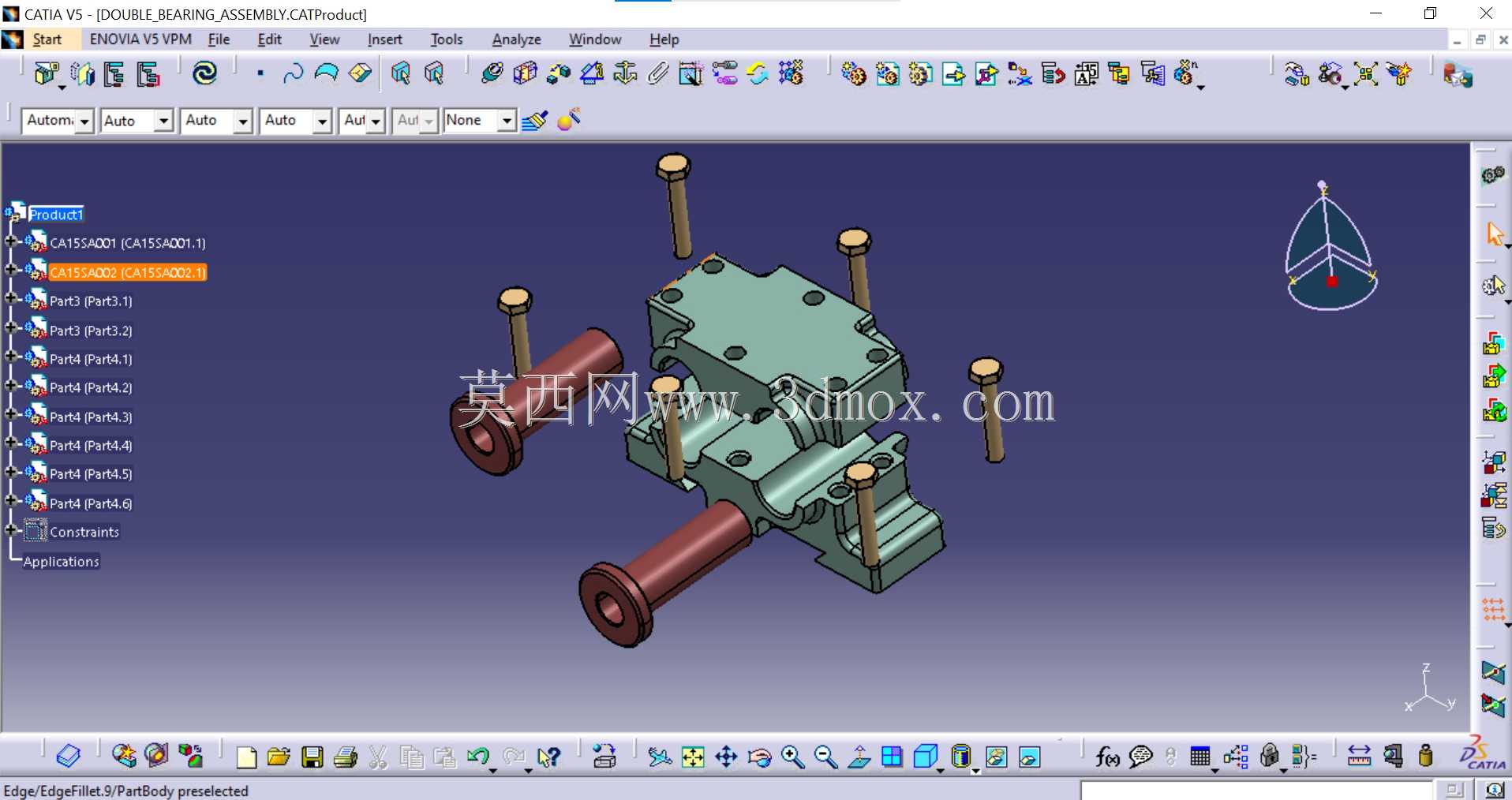Click the Undo arrow icon
Screen dimensions: 1512x800
[477, 757]
